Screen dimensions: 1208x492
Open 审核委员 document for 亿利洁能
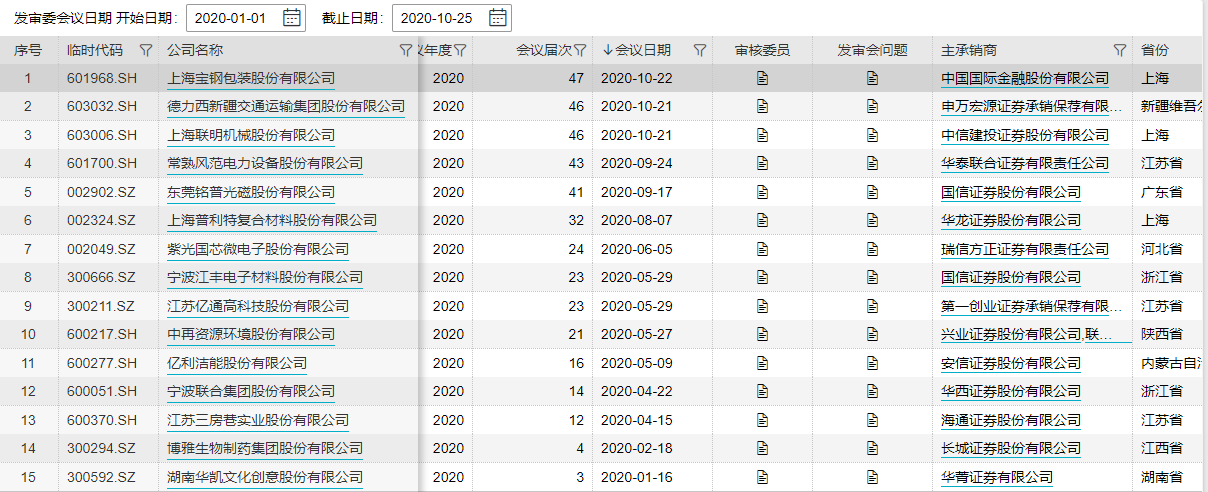tap(762, 363)
